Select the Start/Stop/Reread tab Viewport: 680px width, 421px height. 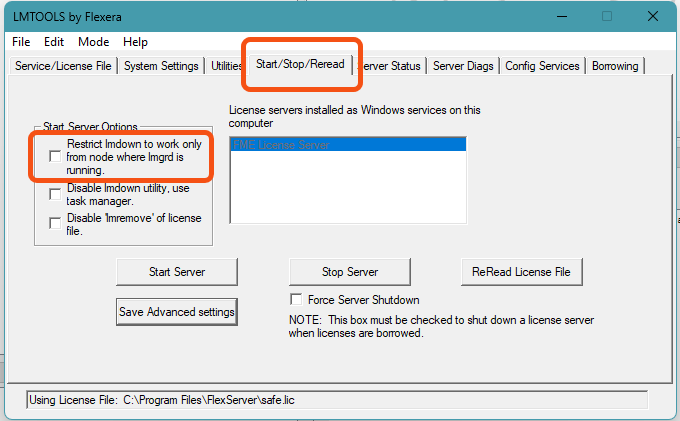click(x=300, y=64)
